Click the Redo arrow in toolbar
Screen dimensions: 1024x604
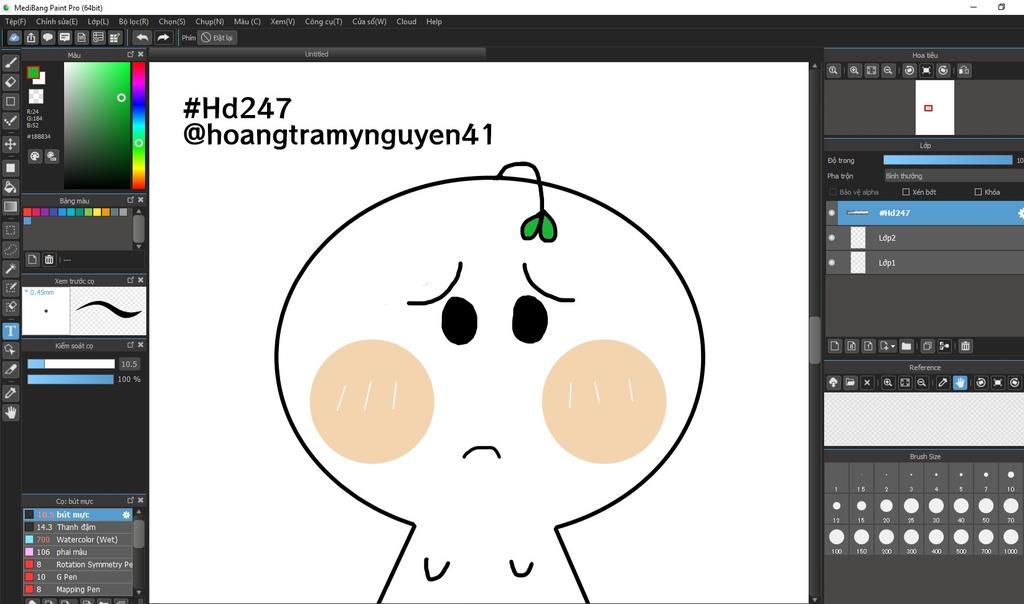point(163,37)
